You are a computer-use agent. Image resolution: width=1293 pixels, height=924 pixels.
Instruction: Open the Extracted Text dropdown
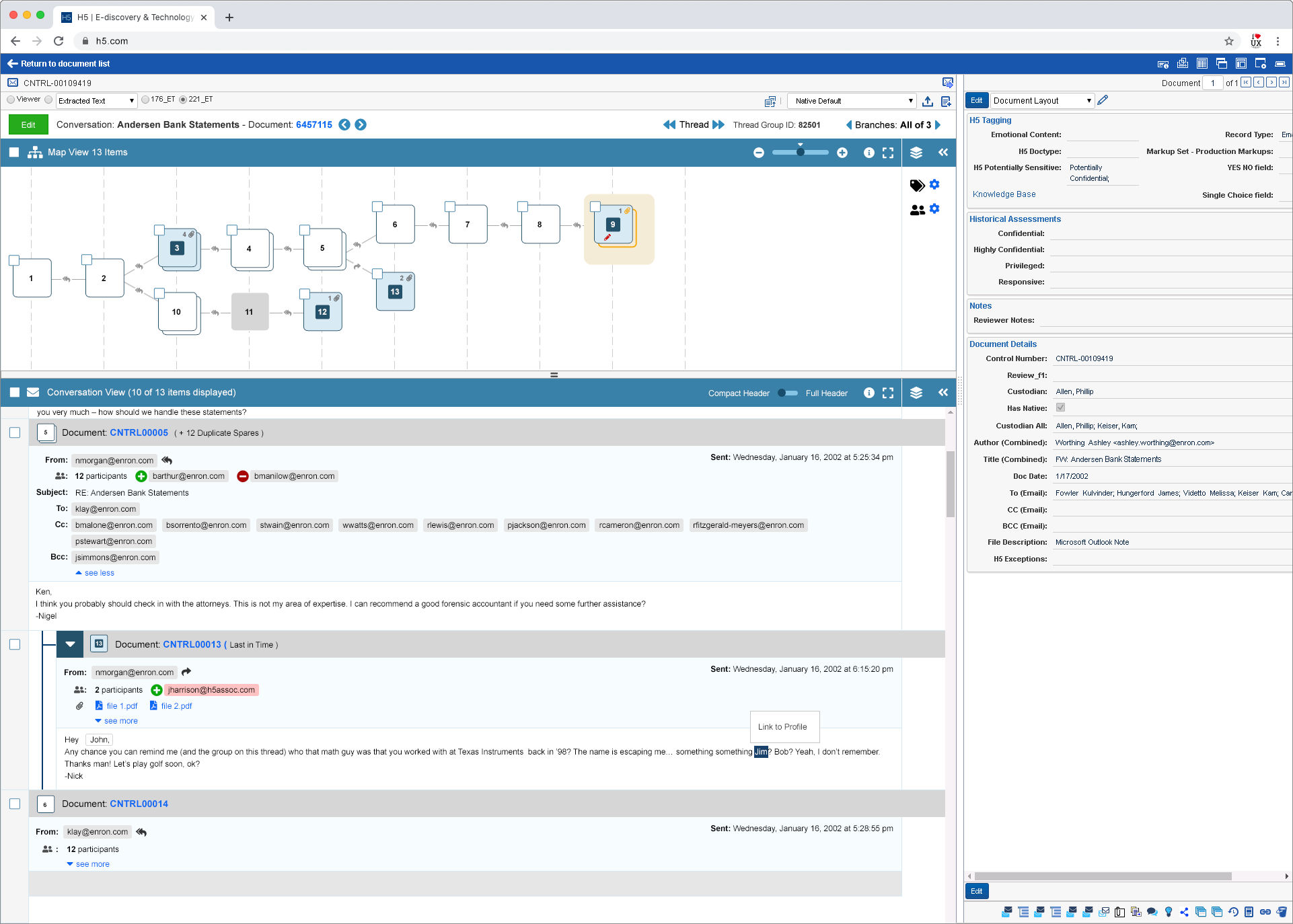coord(97,101)
